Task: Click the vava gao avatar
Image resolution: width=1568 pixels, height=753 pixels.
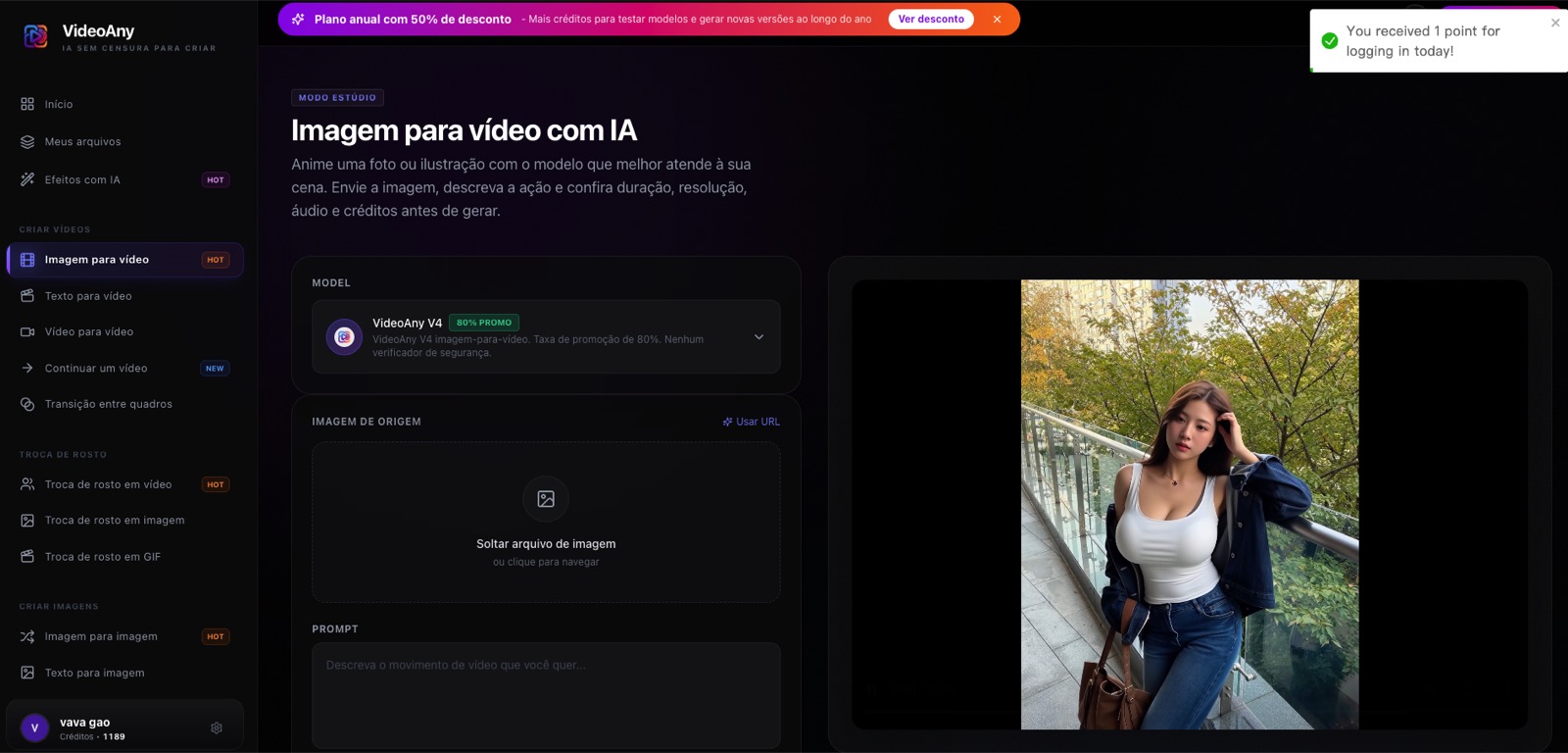Action: point(34,728)
